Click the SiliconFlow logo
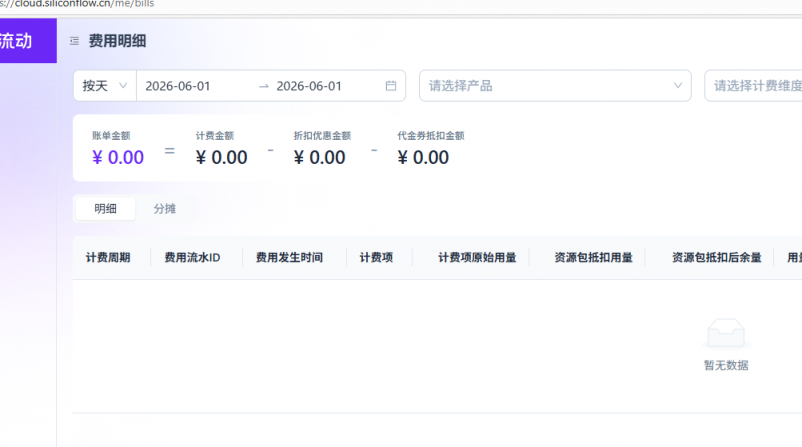Viewport: 802px width, 447px height. coord(28,41)
